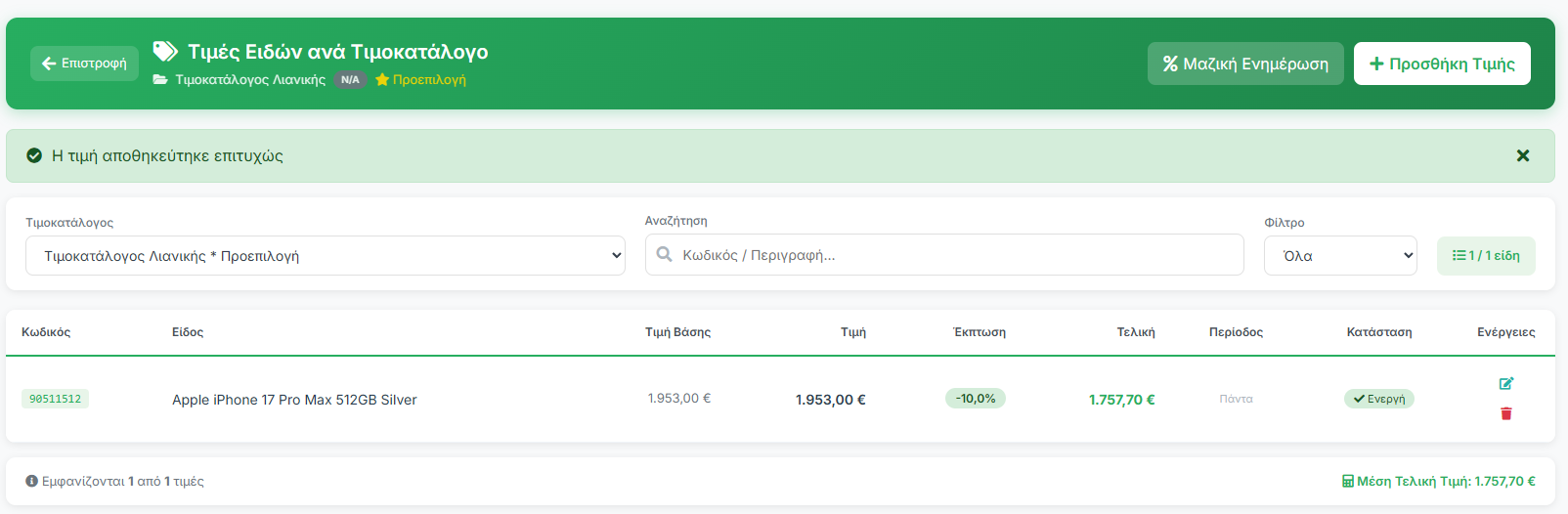Click the Προσθήκη Τιμής button
The width and height of the screenshot is (1568, 514).
[1441, 64]
